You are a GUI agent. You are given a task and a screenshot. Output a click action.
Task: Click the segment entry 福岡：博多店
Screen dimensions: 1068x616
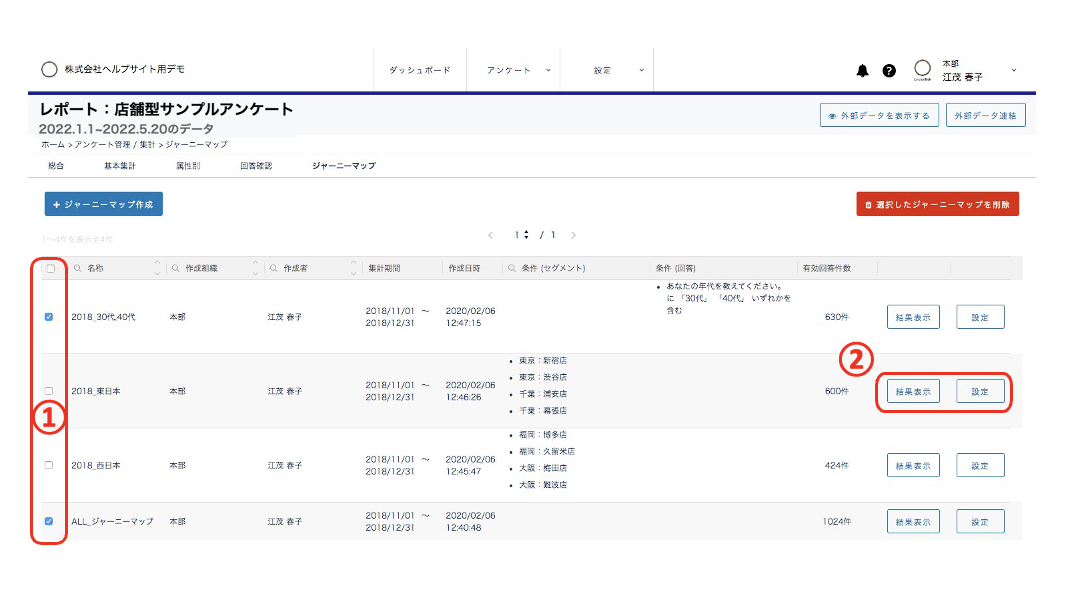pyautogui.click(x=543, y=435)
